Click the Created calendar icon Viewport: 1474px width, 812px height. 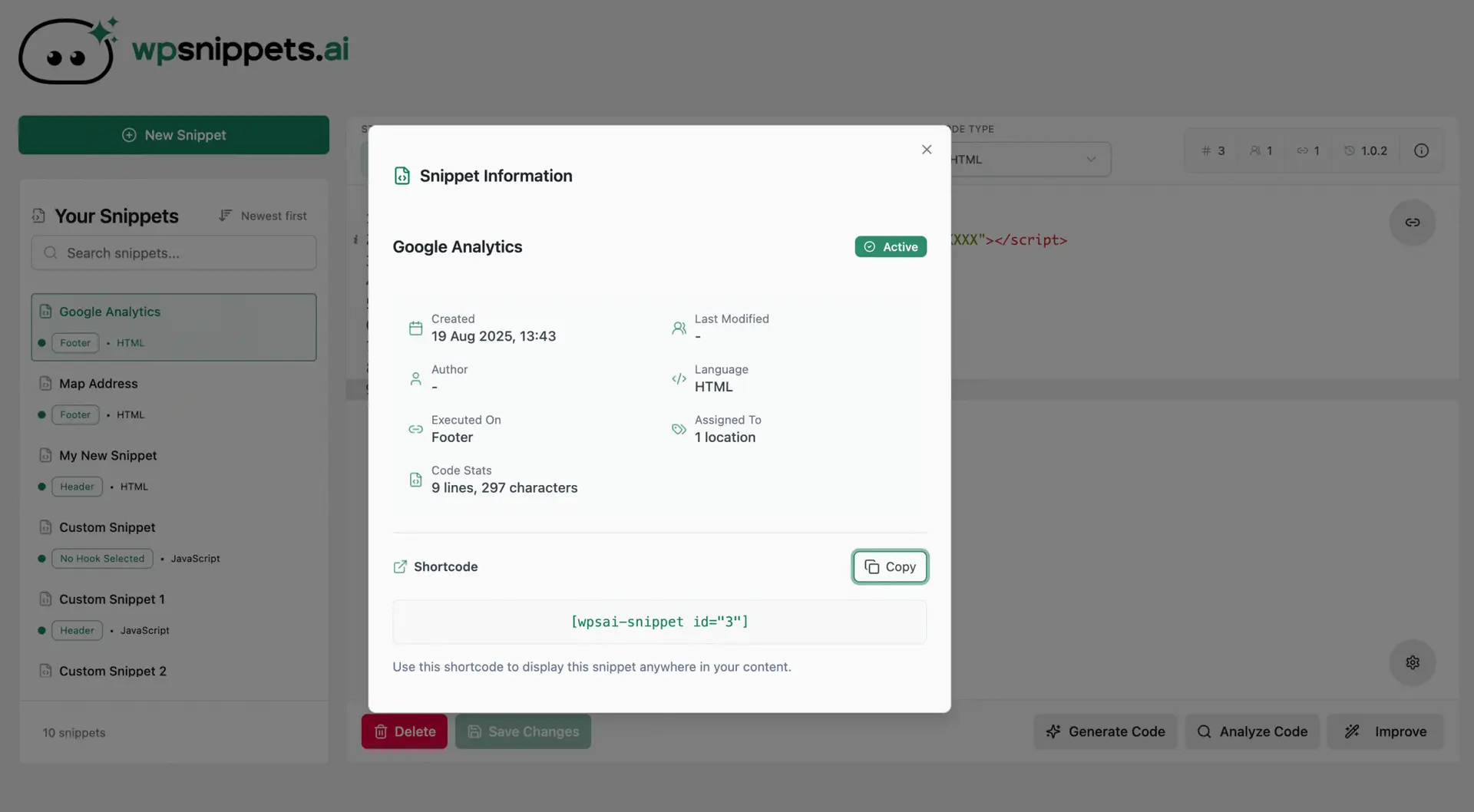(415, 328)
